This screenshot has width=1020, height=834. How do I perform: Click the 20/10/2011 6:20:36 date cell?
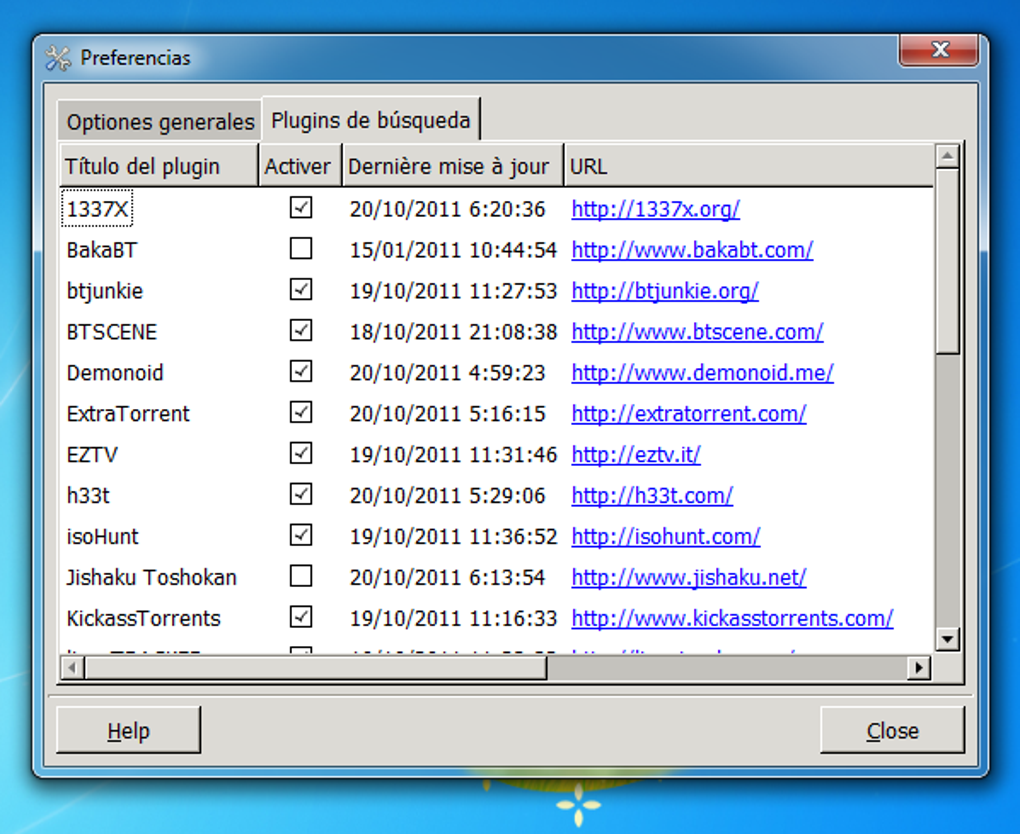coord(448,209)
